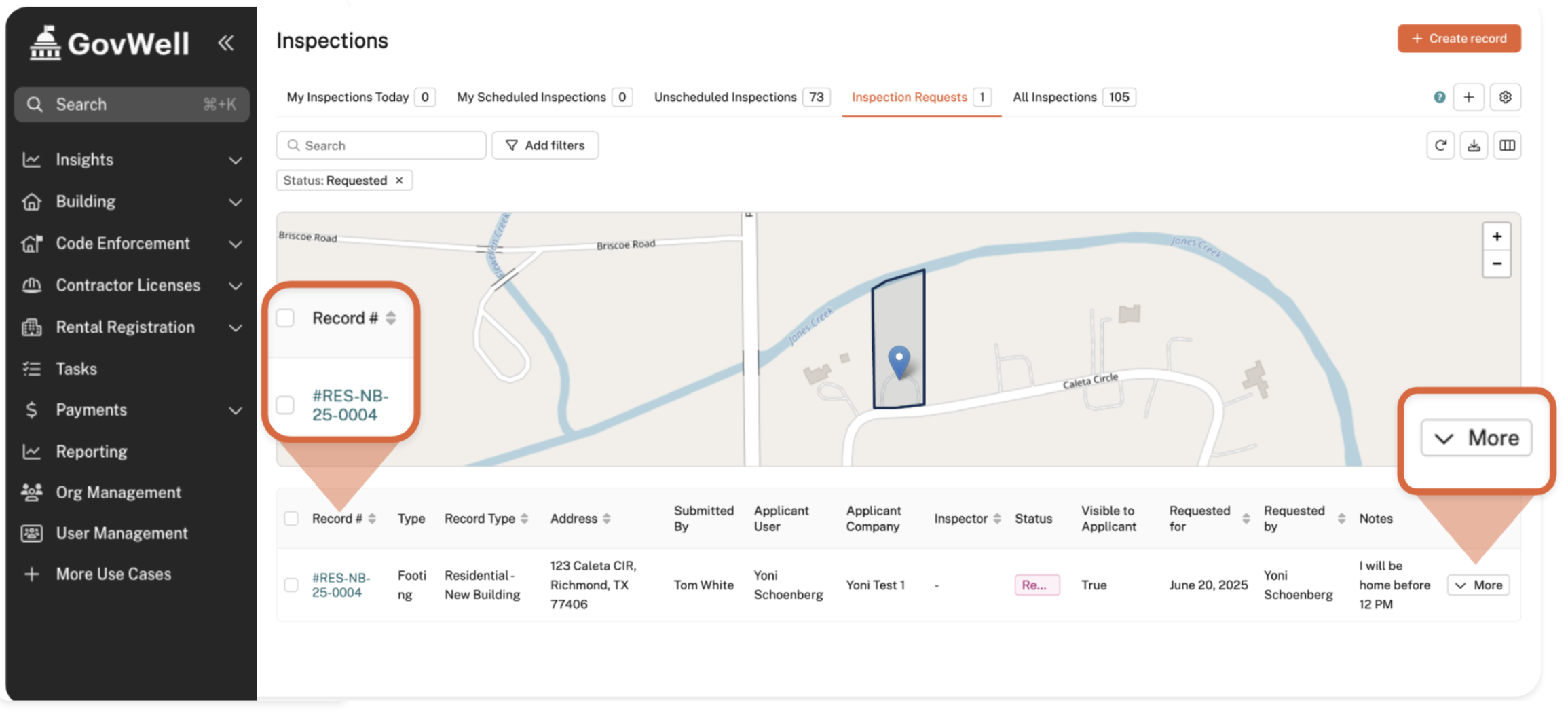The image size is (1568, 713).
Task: Switch to the All Inspections tab
Action: [1054, 97]
